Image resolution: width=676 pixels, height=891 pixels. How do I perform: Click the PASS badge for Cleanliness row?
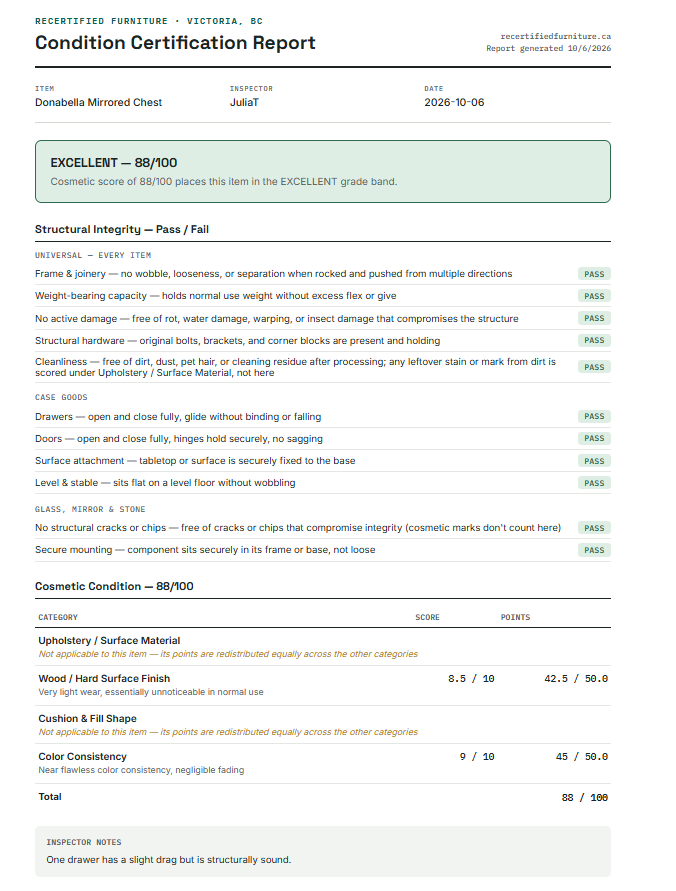594,367
